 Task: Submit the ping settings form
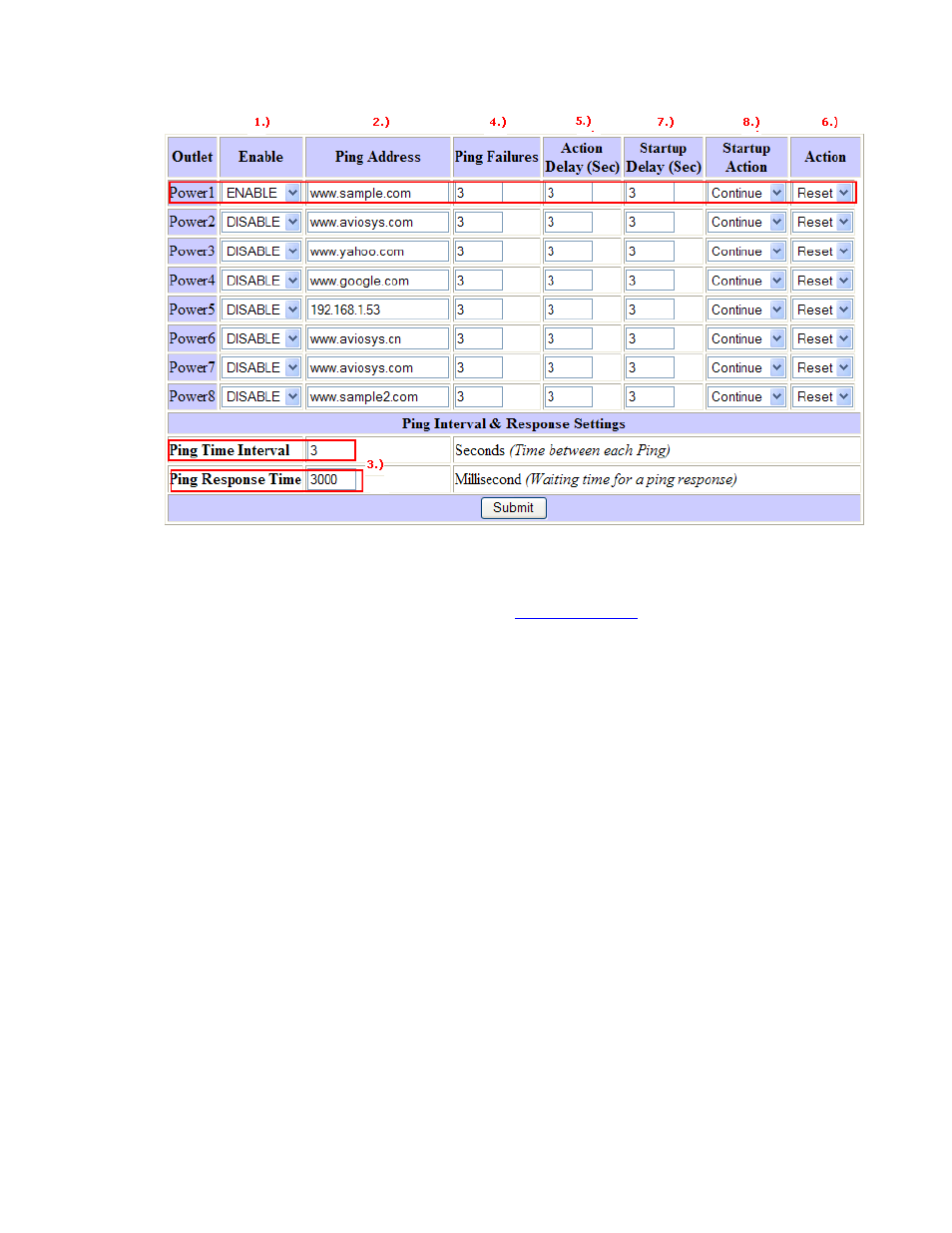click(513, 507)
